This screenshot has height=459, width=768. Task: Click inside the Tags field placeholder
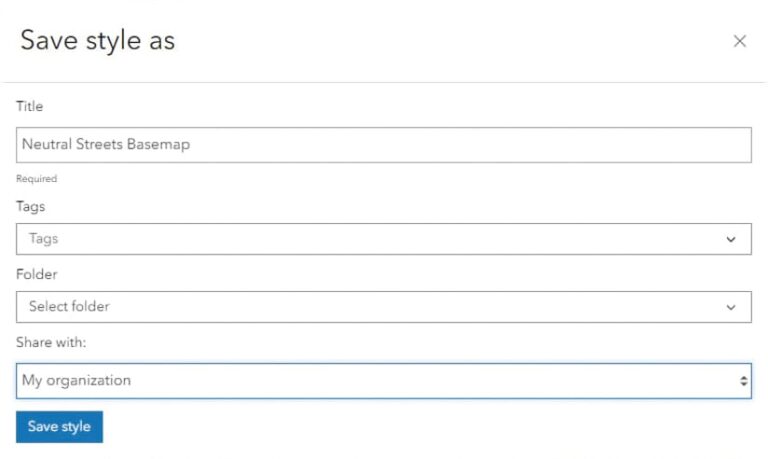click(x=44, y=239)
